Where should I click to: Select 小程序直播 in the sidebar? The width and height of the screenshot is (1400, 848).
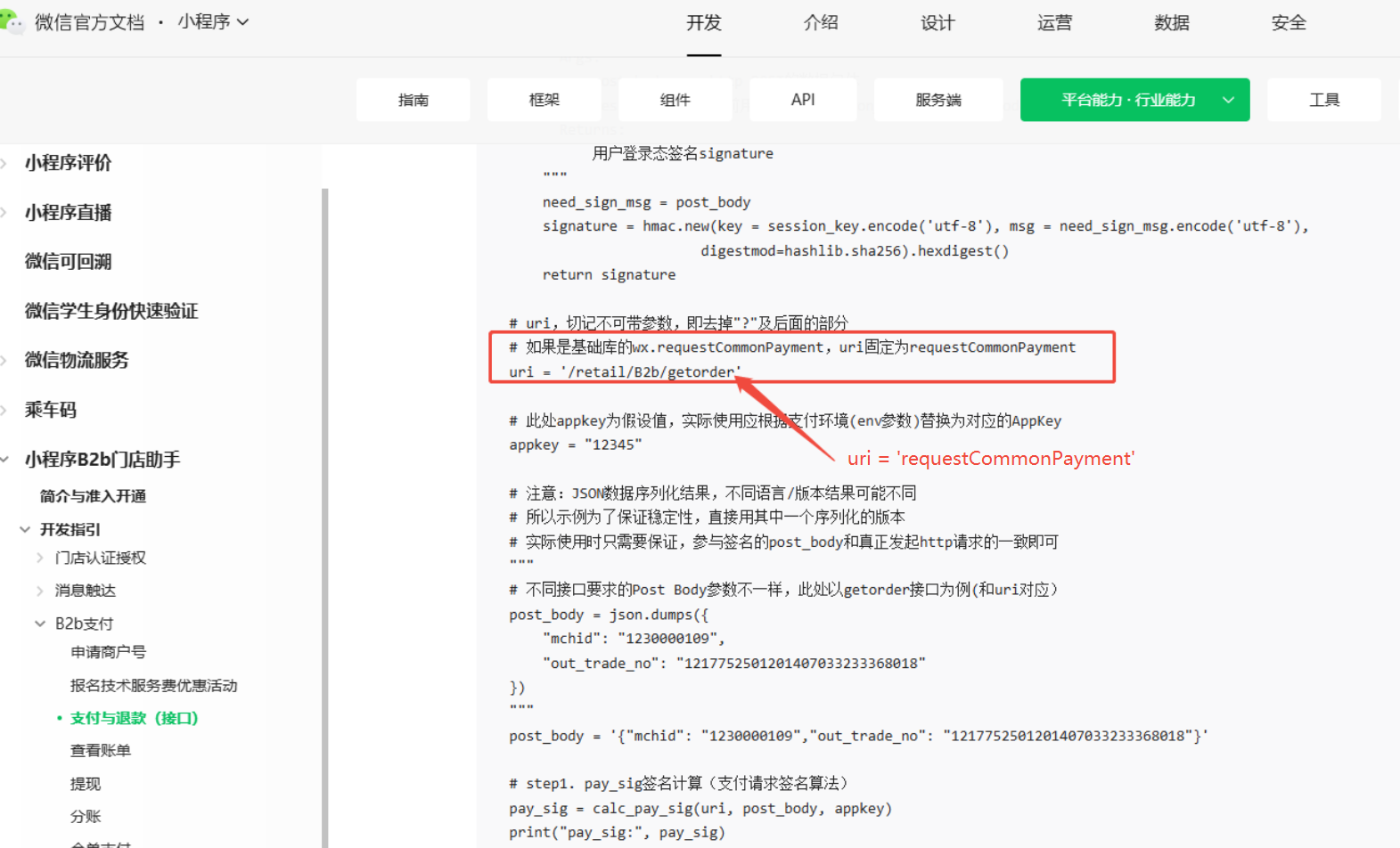pos(69,212)
